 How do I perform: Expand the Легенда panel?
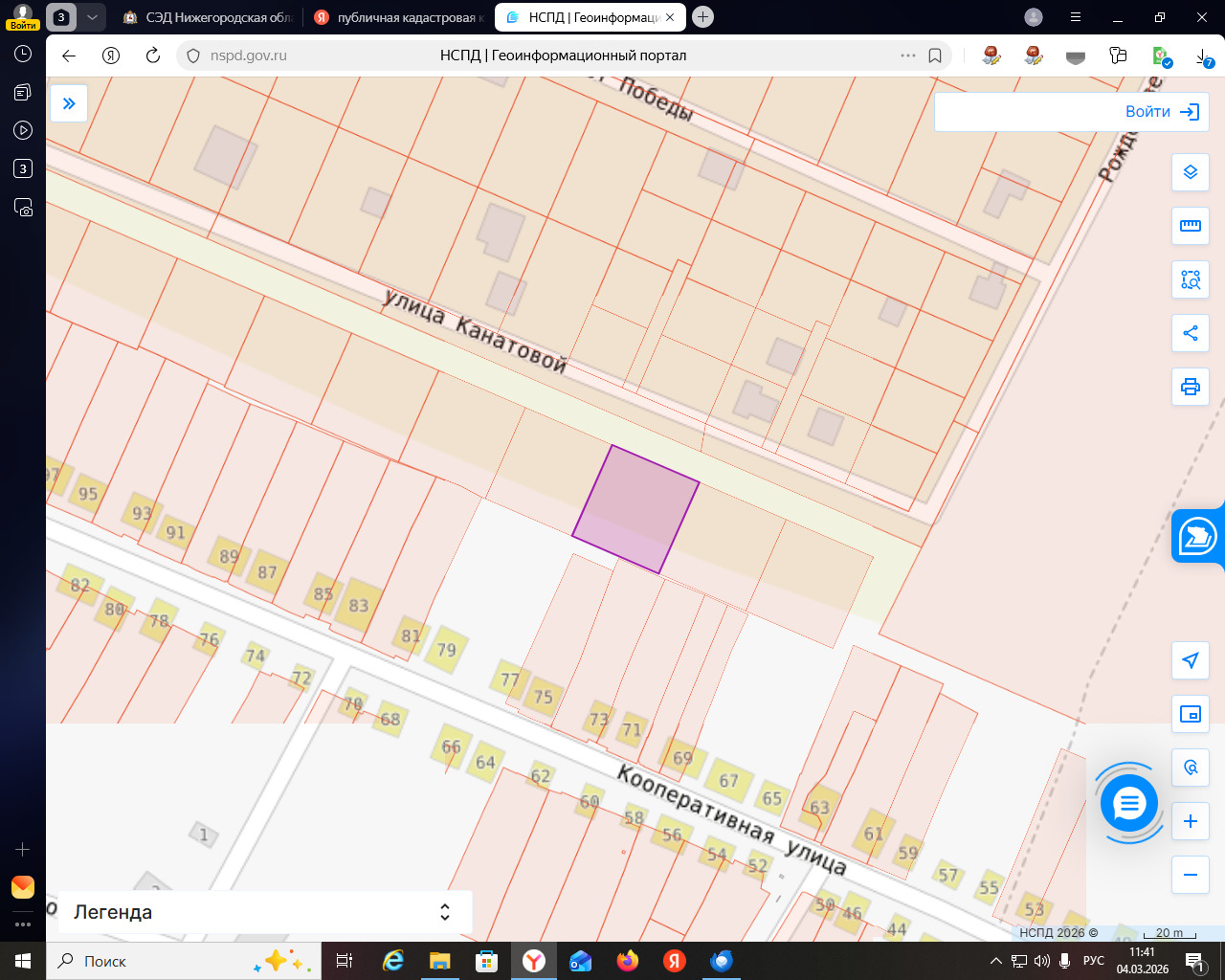[x=444, y=912]
